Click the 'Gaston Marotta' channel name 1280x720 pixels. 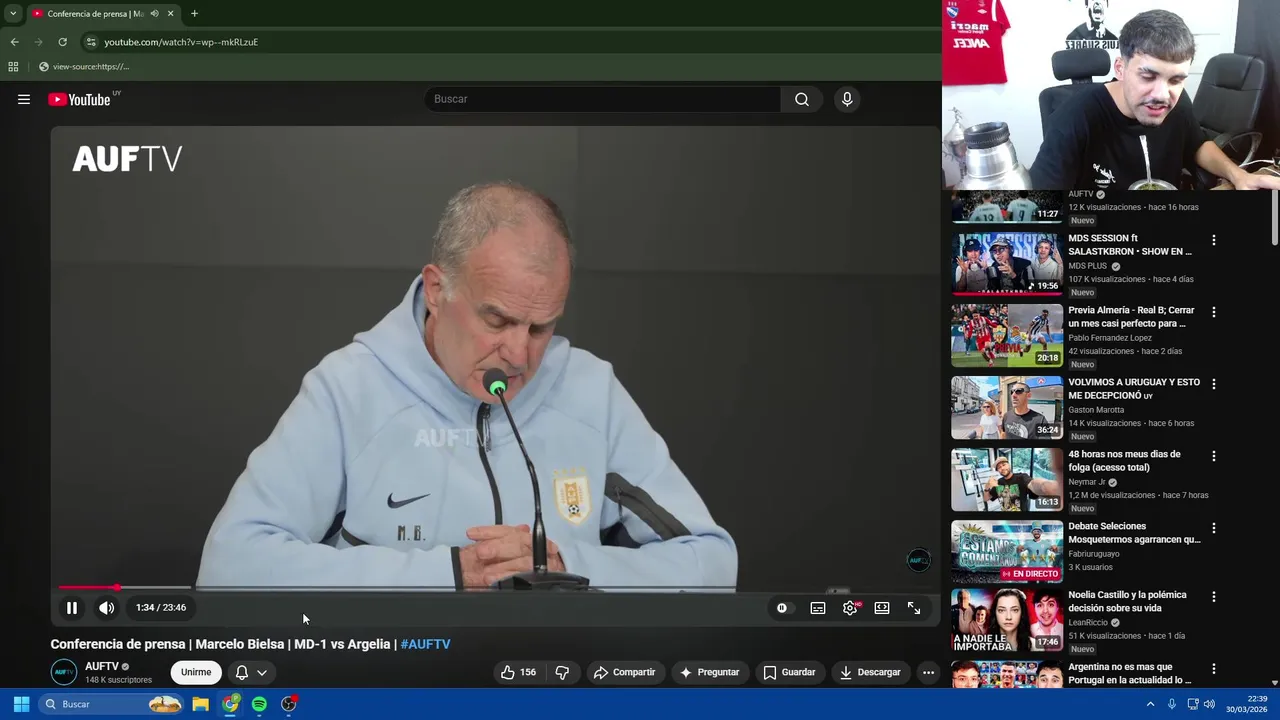pyautogui.click(x=1096, y=410)
